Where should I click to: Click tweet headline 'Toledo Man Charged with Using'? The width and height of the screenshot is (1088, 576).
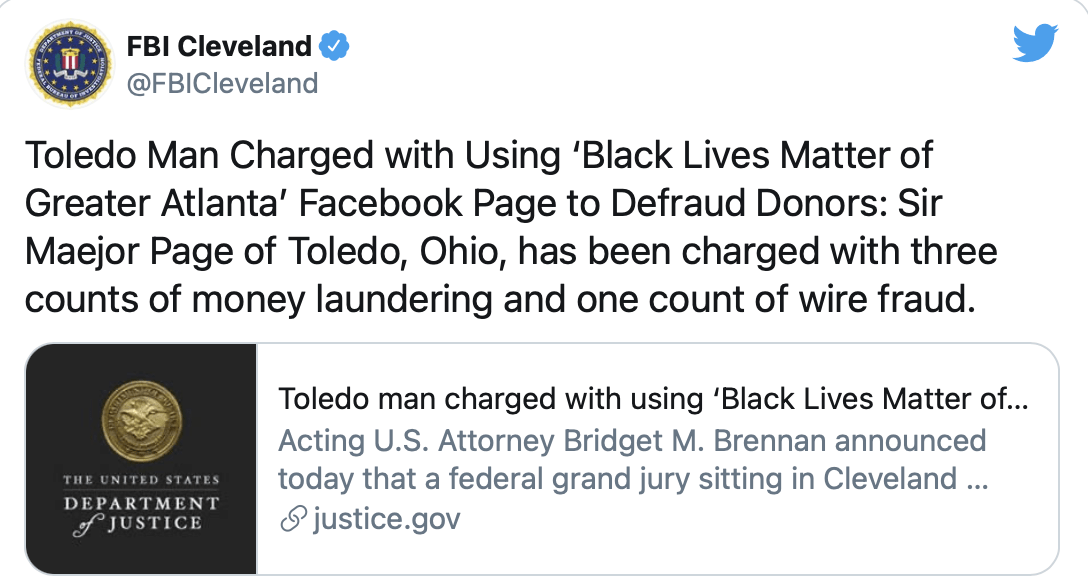click(293, 155)
